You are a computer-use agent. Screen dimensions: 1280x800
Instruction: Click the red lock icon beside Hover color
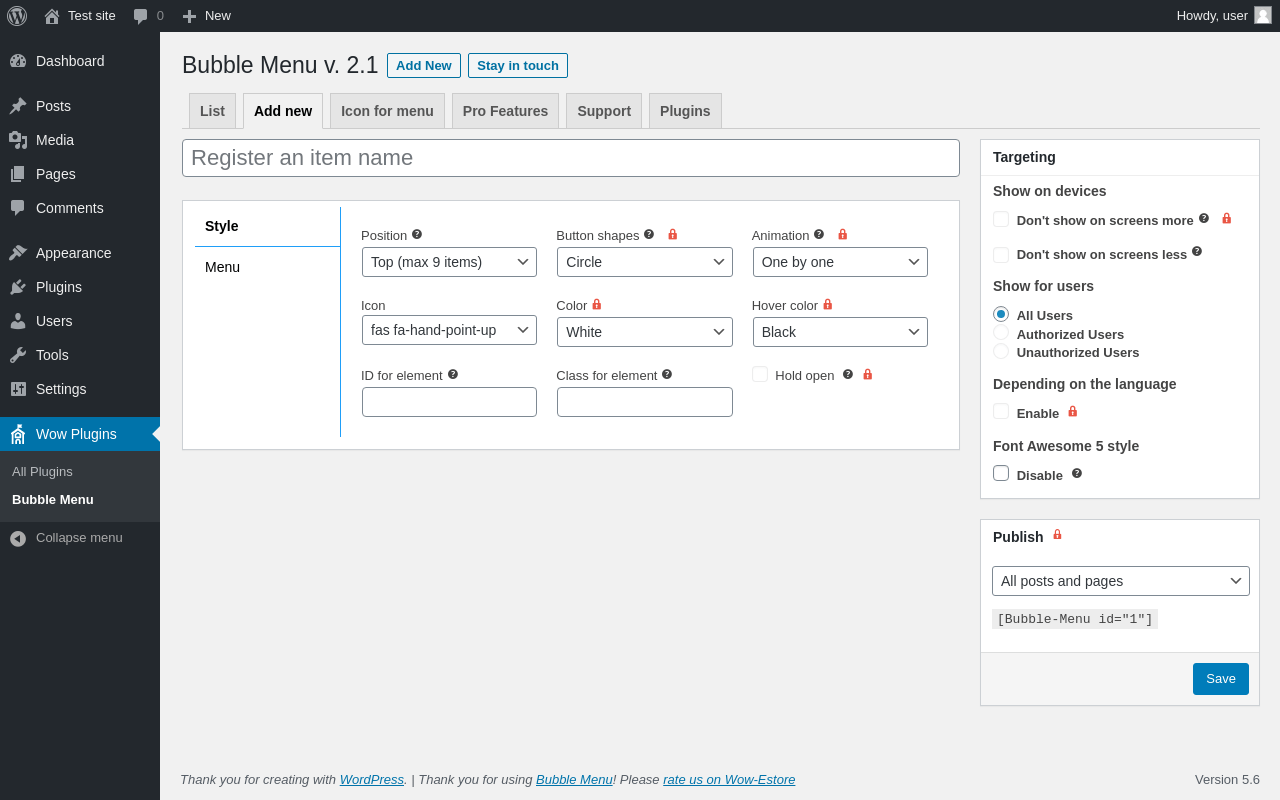pyautogui.click(x=828, y=304)
